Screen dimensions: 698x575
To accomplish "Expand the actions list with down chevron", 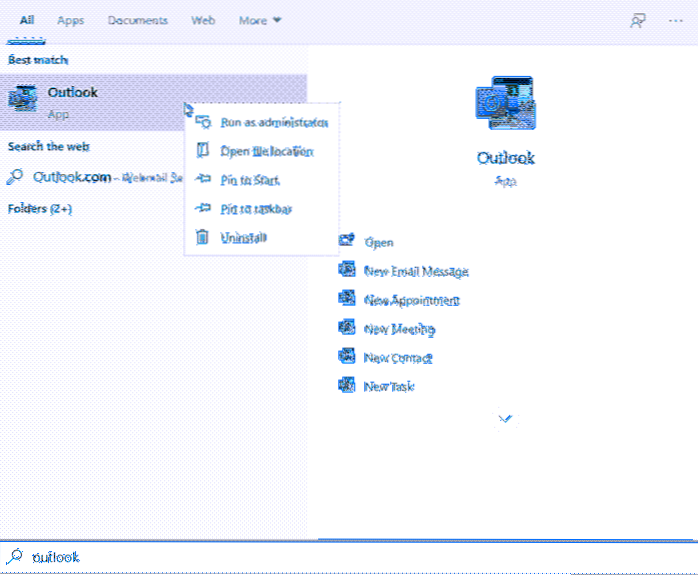I will (506, 419).
